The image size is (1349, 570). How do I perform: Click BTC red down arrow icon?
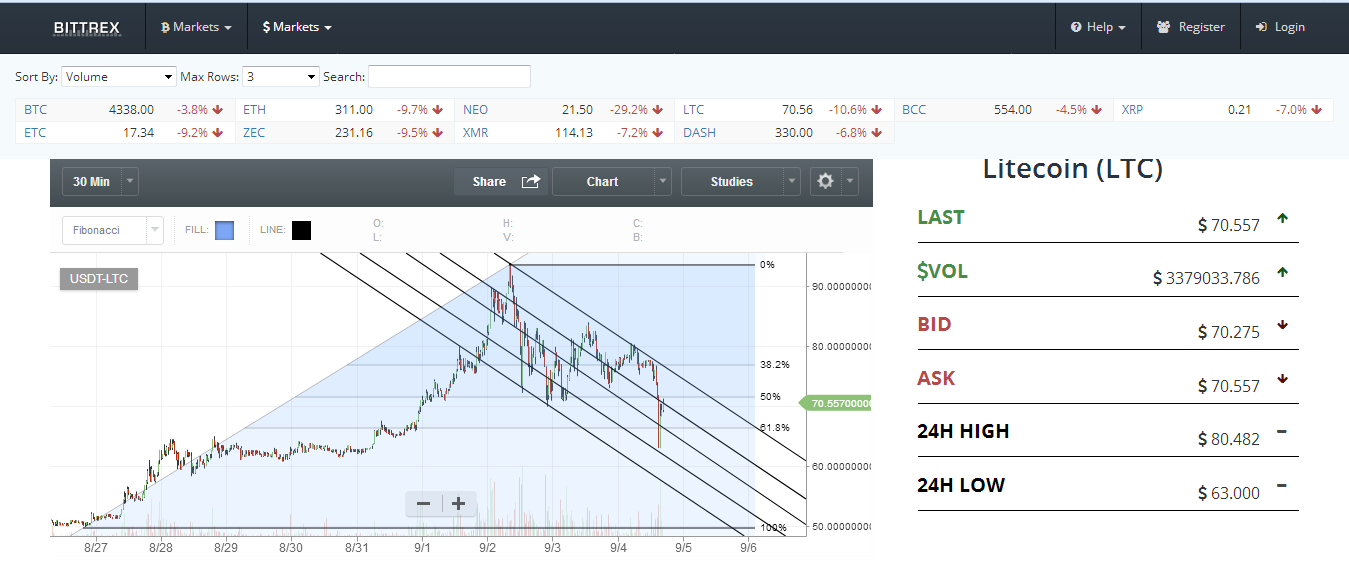(217, 110)
